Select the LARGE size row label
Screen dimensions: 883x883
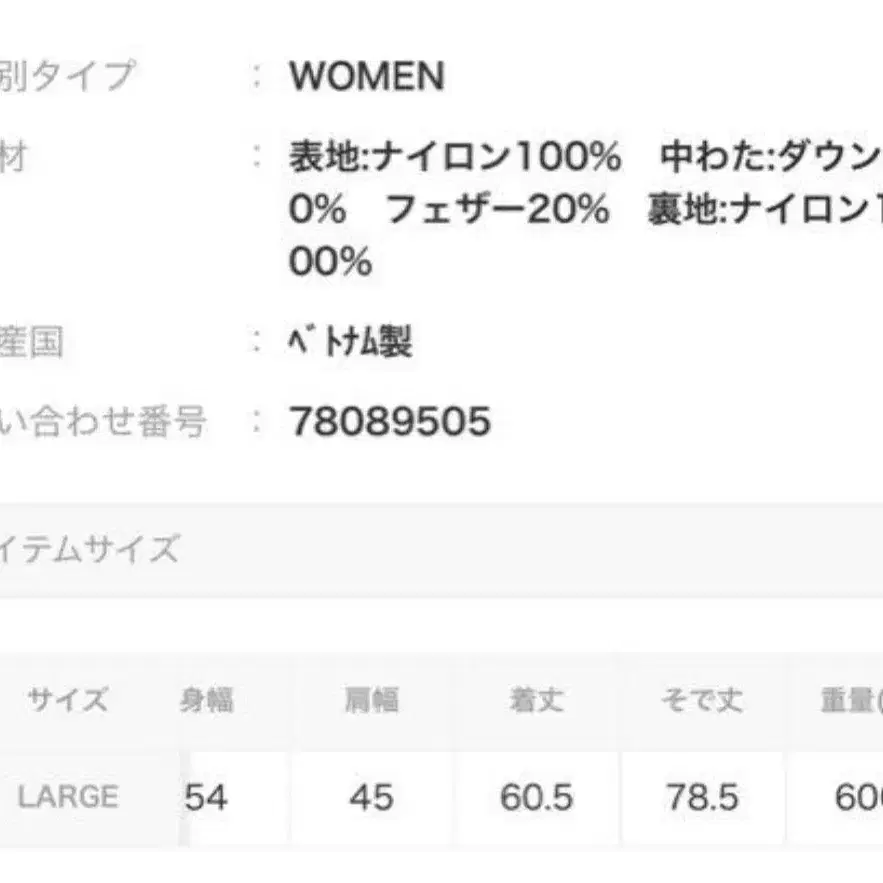click(68, 797)
